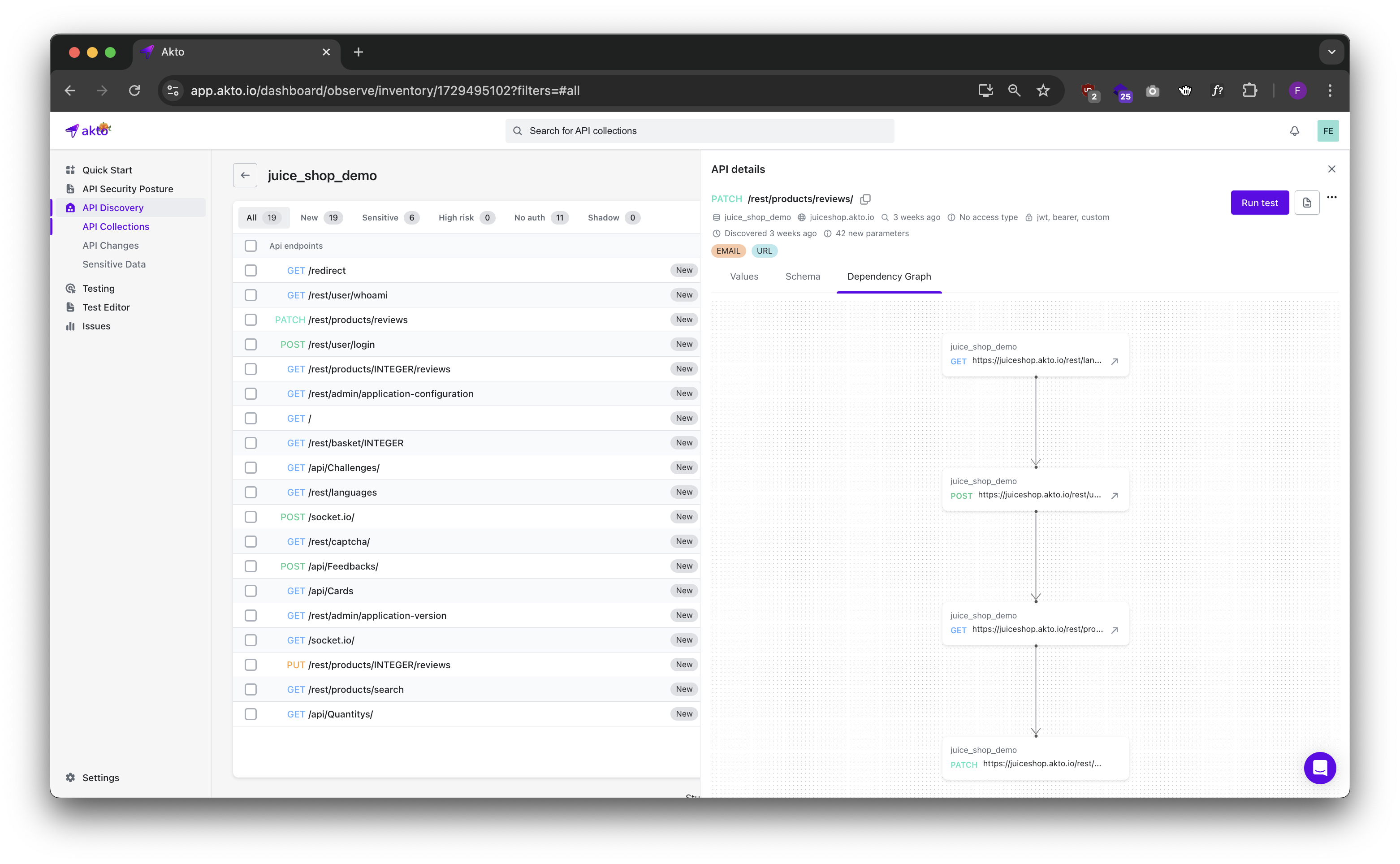1400x864 pixels.
Task: Select the POST /rest/user/login checkbox
Action: pos(250,345)
